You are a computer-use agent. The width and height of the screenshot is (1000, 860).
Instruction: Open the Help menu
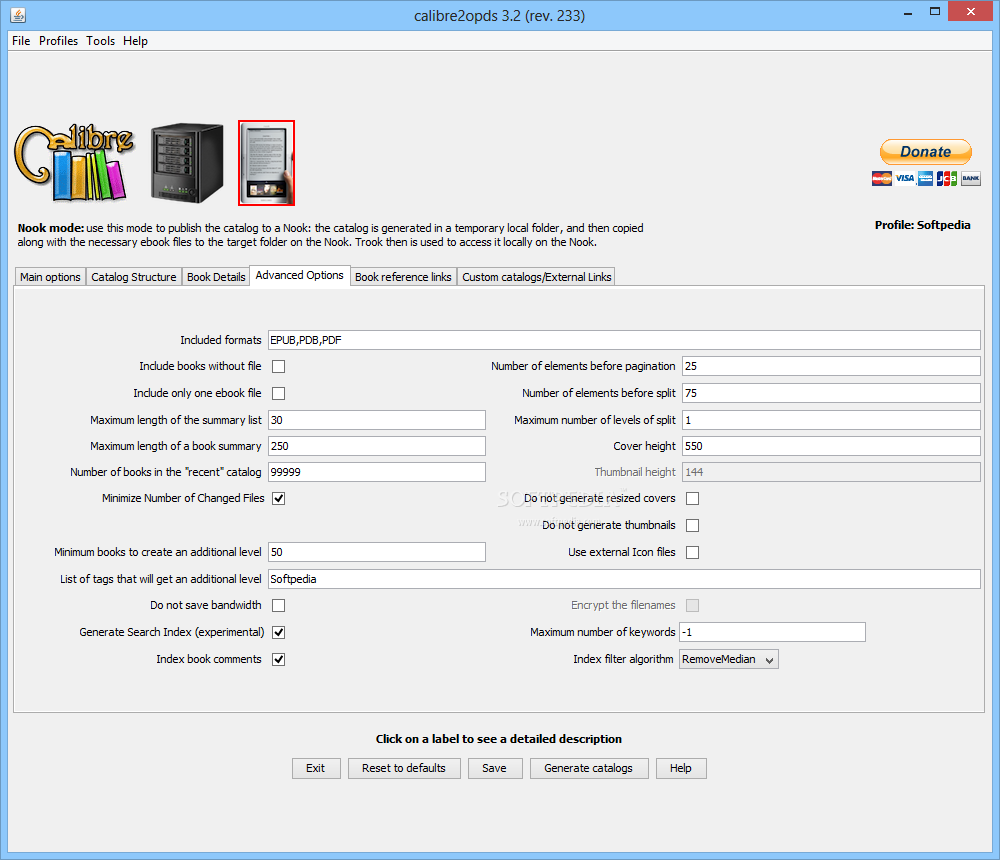click(x=135, y=41)
